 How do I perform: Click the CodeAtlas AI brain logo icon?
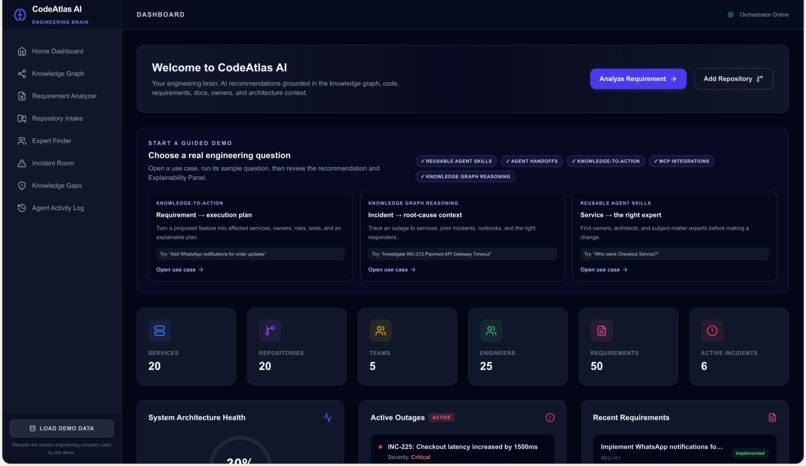20,15
